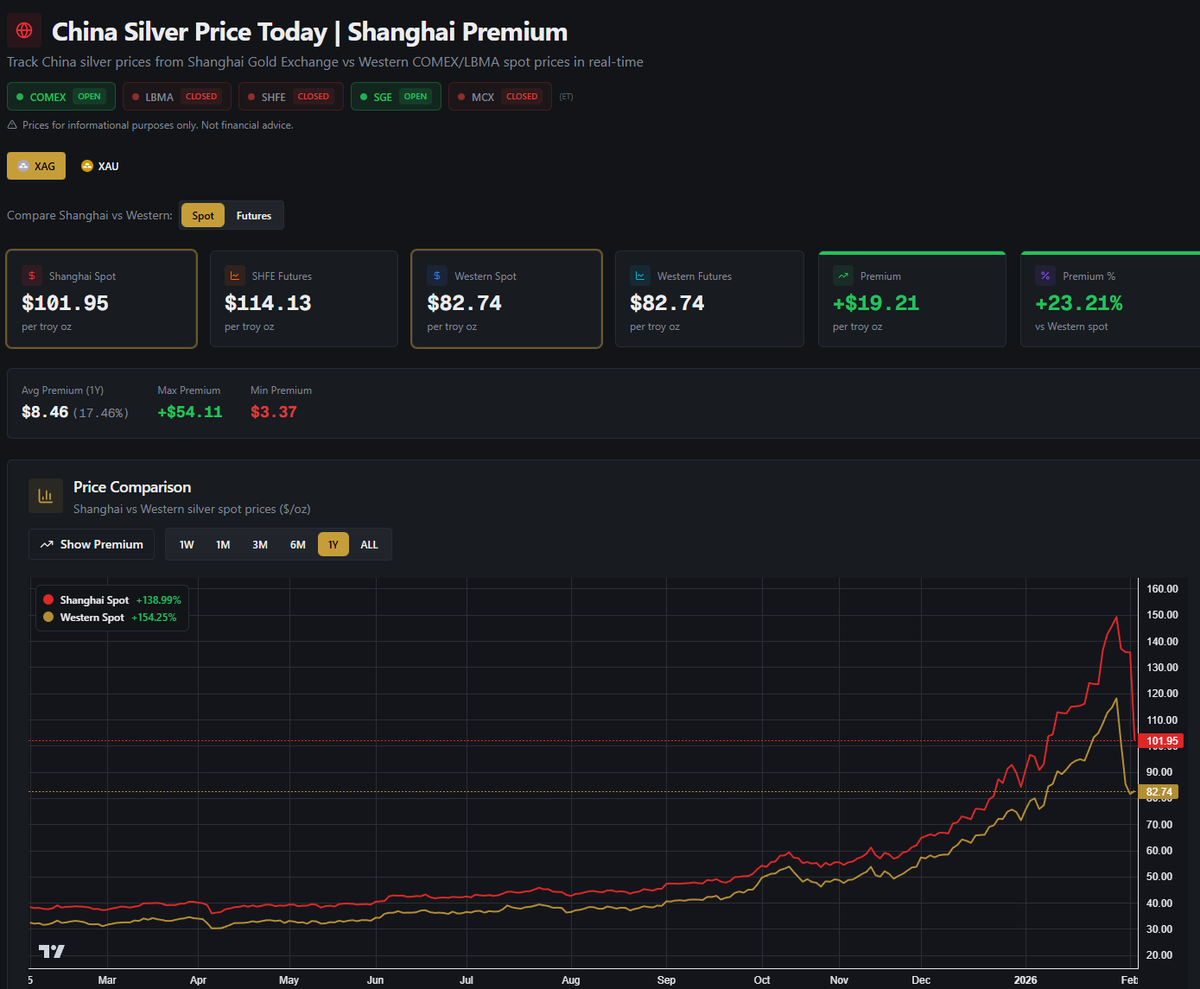The image size is (1200, 989).
Task: Open the Western Spot price card
Action: [507, 298]
